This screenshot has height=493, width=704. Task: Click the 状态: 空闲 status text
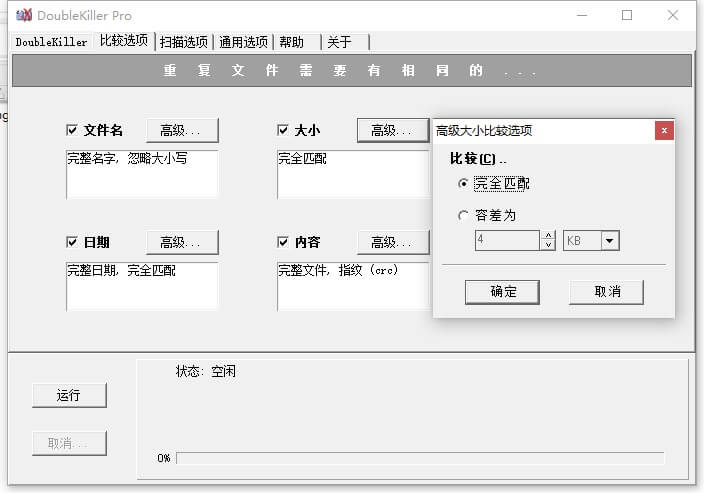(x=205, y=371)
